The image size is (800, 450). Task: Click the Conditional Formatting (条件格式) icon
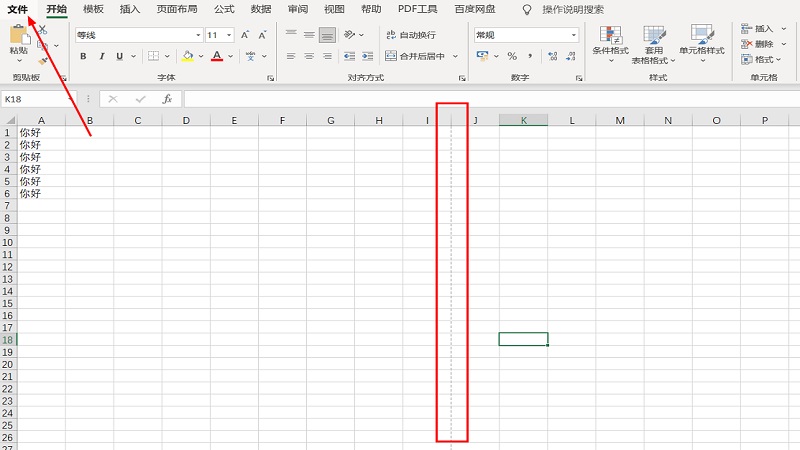click(610, 36)
